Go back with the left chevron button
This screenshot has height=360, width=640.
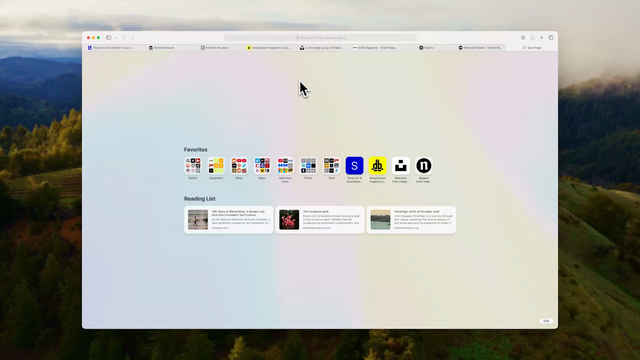[124, 38]
